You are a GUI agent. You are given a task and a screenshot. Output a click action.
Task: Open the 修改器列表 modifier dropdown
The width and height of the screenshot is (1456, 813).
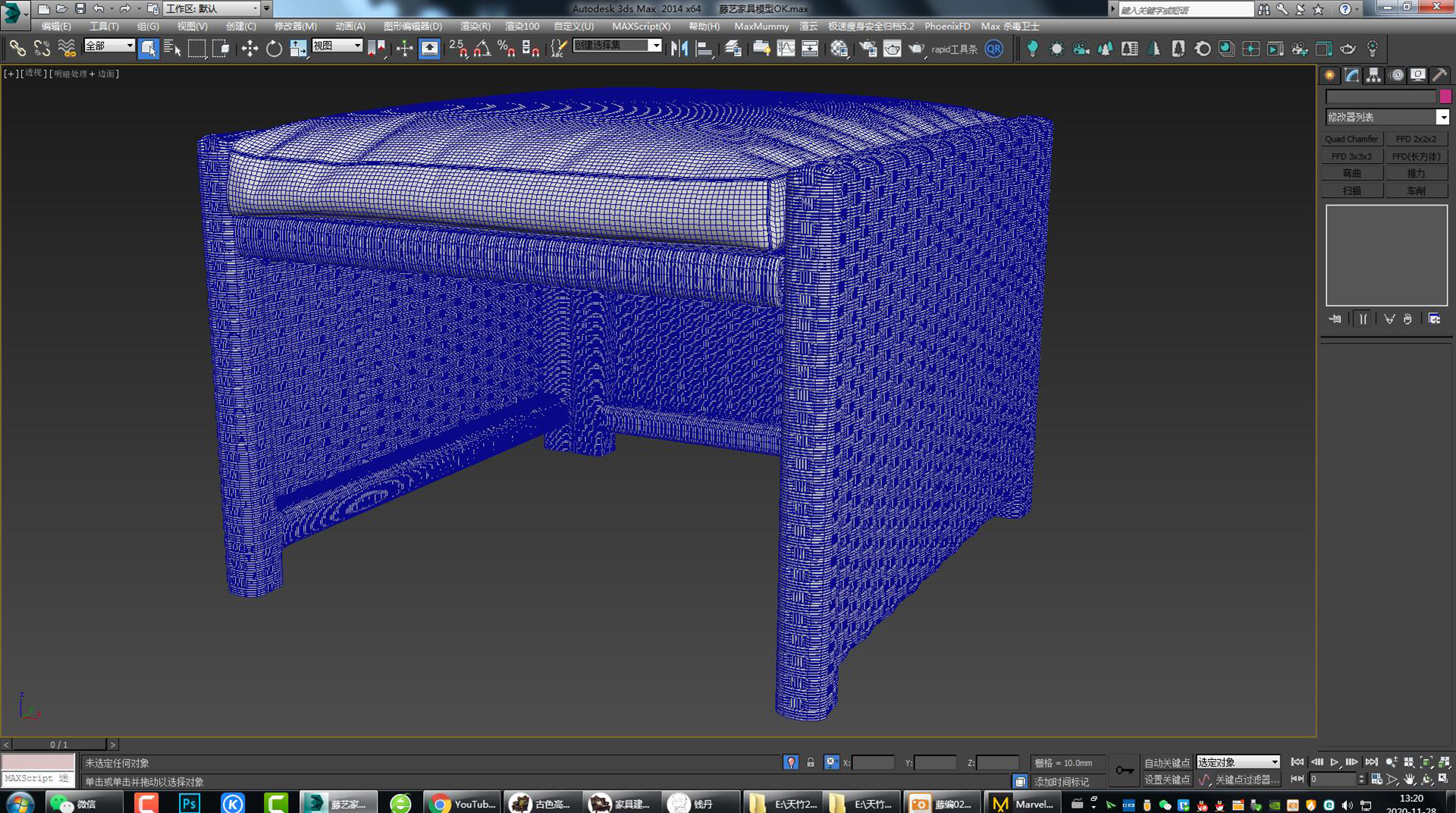tap(1445, 117)
